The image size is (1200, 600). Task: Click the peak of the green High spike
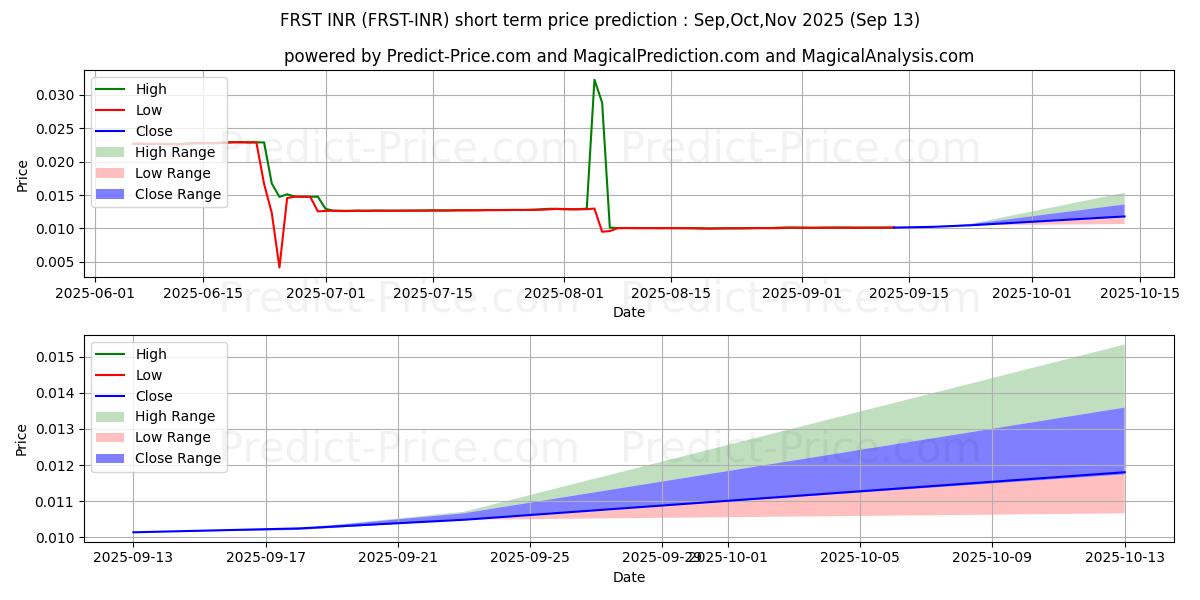coord(594,80)
